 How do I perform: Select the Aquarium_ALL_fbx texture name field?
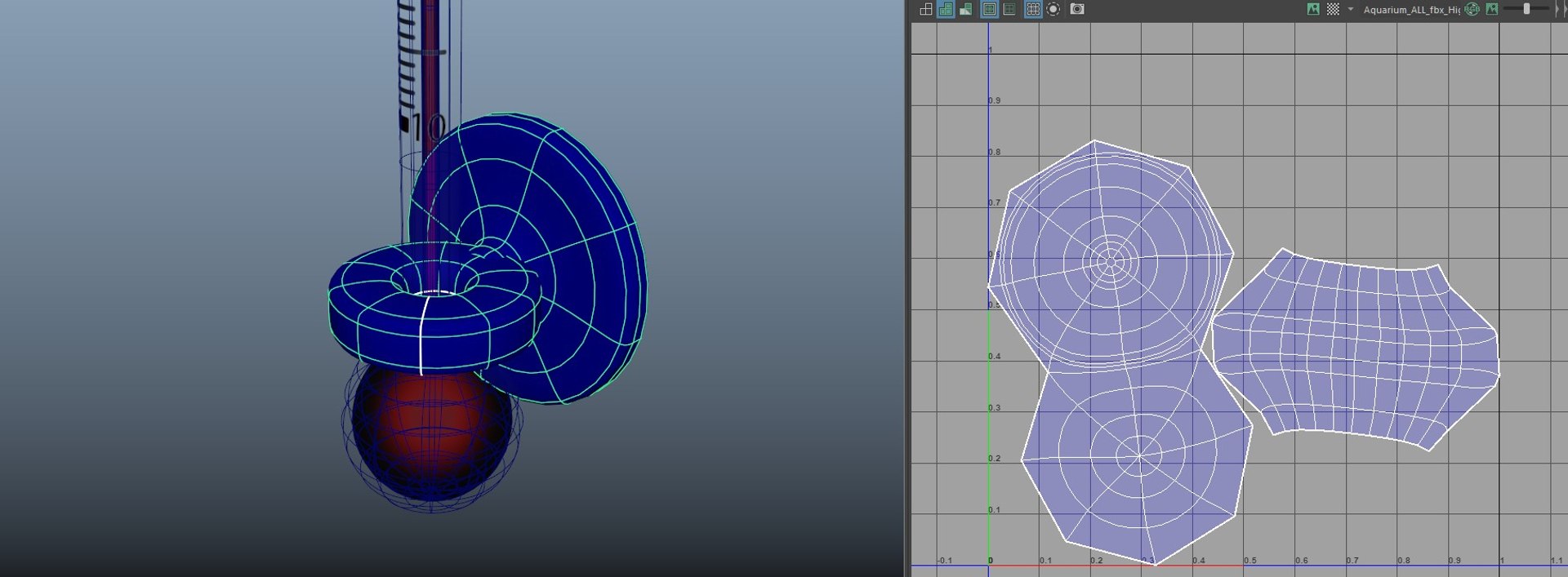[x=1411, y=10]
